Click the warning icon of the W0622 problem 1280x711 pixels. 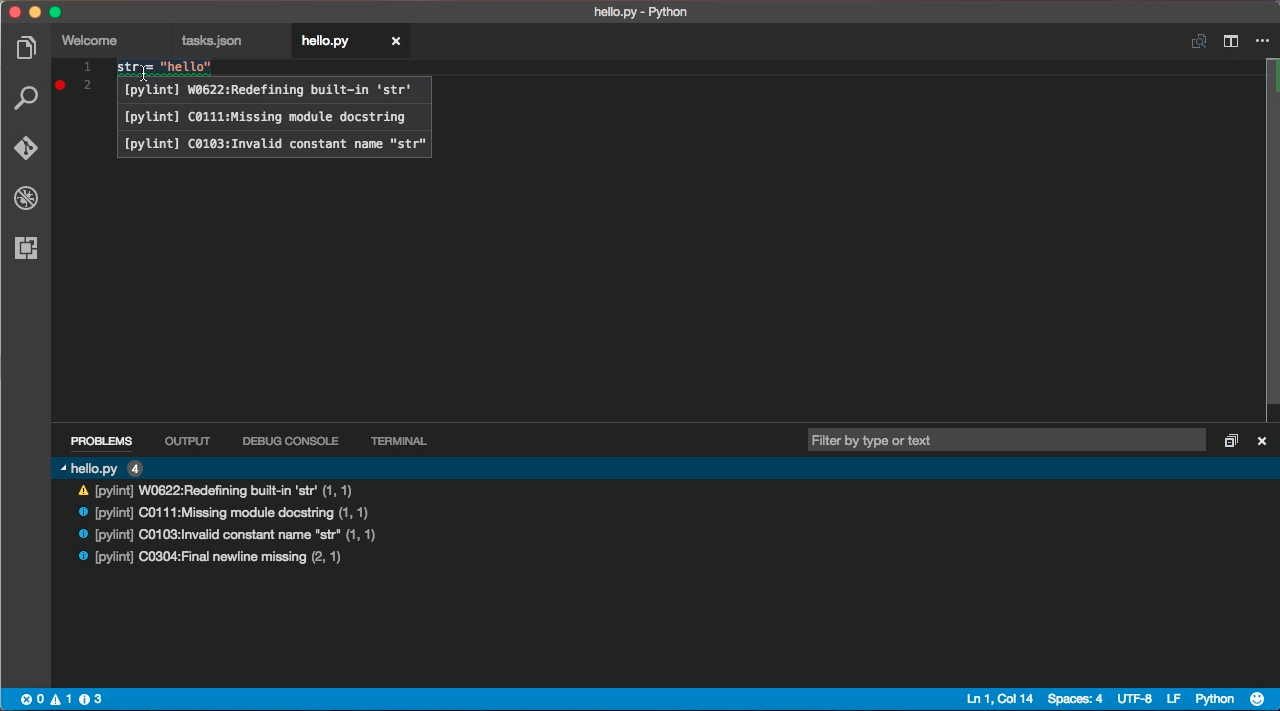(84, 491)
